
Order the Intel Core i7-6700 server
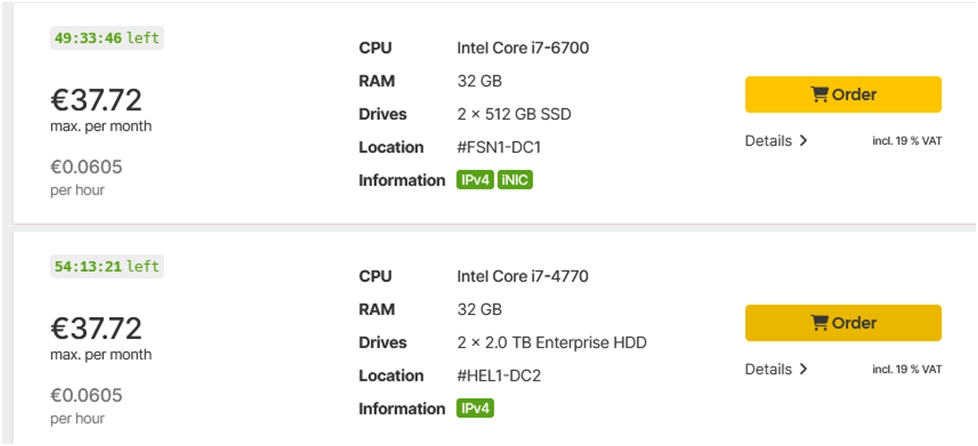click(843, 95)
